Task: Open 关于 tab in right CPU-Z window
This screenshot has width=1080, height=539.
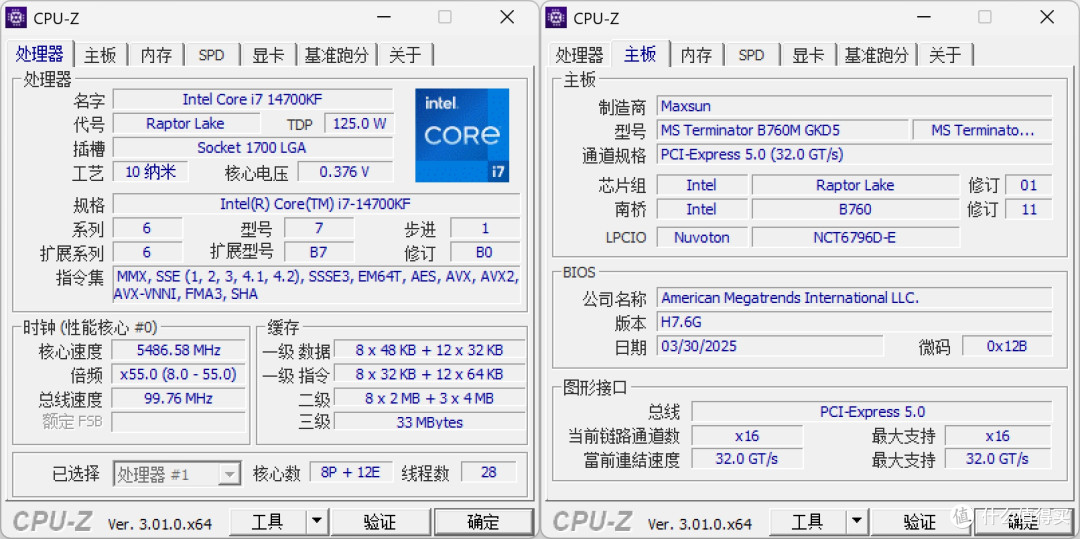Action: 945,55
